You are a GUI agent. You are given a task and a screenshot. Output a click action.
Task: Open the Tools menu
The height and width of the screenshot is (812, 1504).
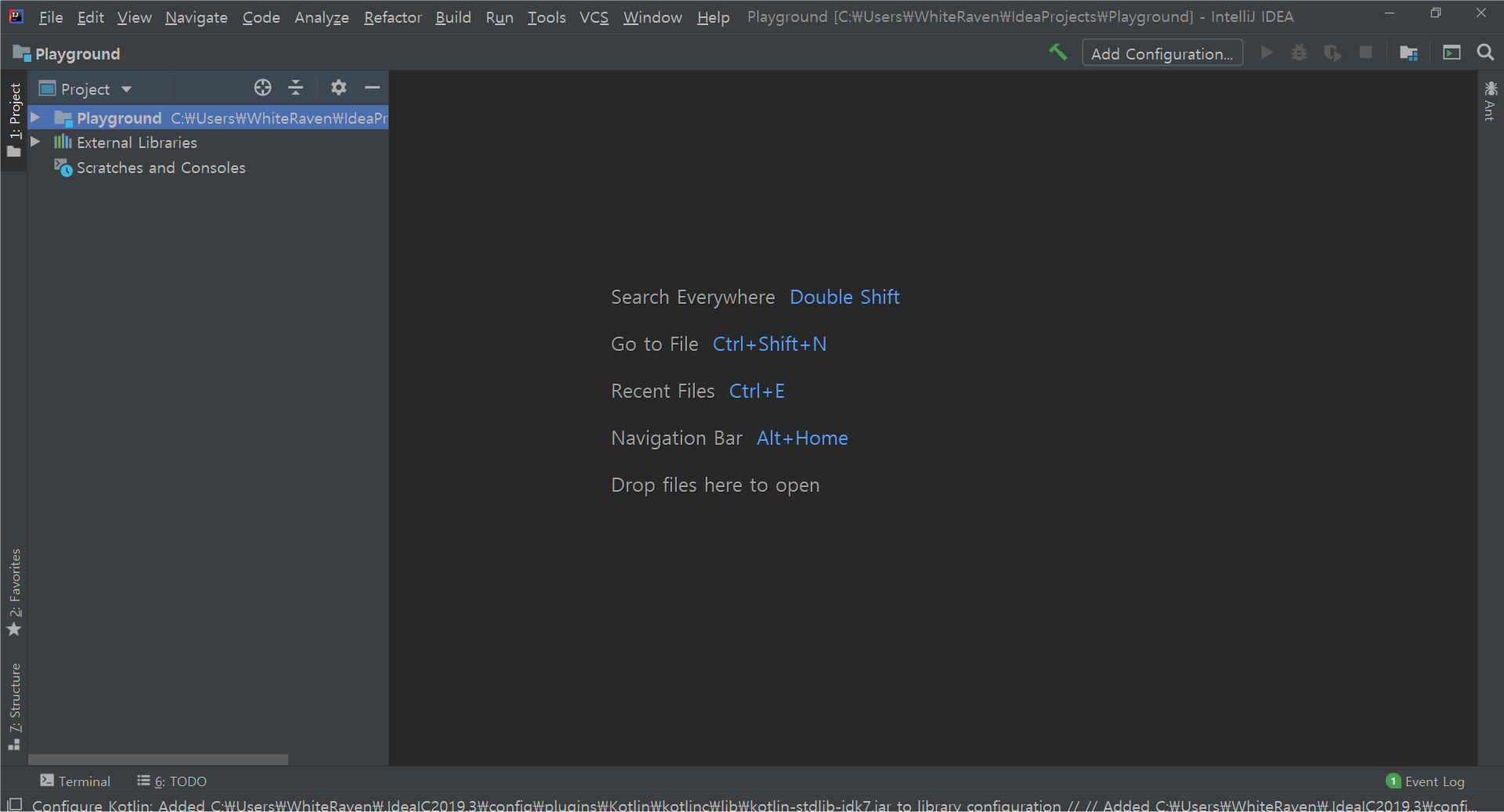[546, 16]
